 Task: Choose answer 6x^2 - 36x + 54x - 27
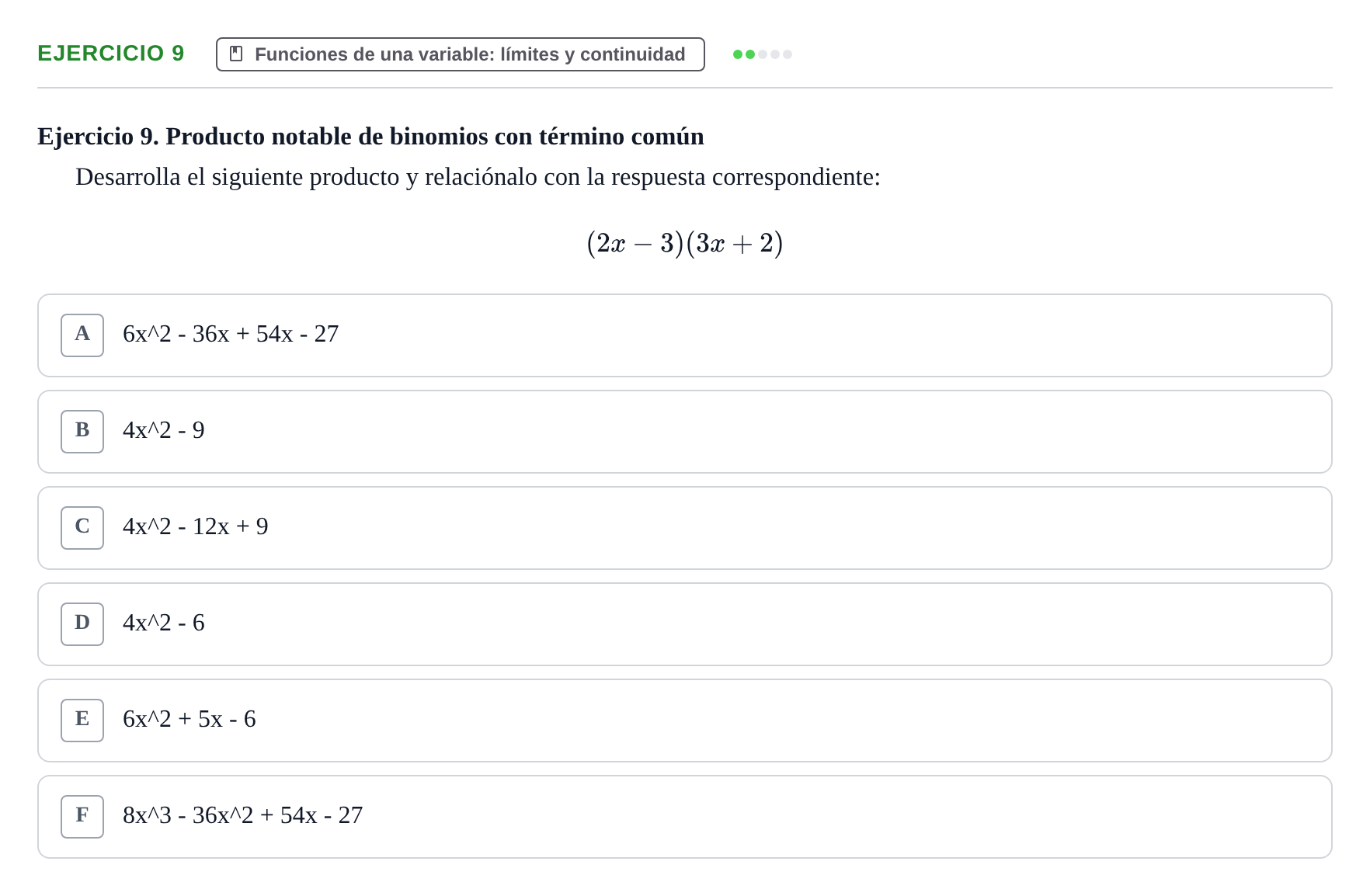point(685,335)
